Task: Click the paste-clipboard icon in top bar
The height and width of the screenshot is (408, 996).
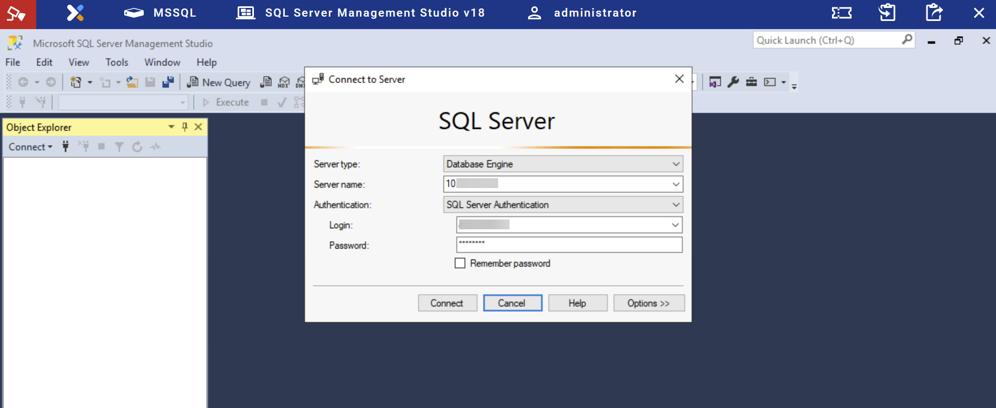Action: pos(887,13)
